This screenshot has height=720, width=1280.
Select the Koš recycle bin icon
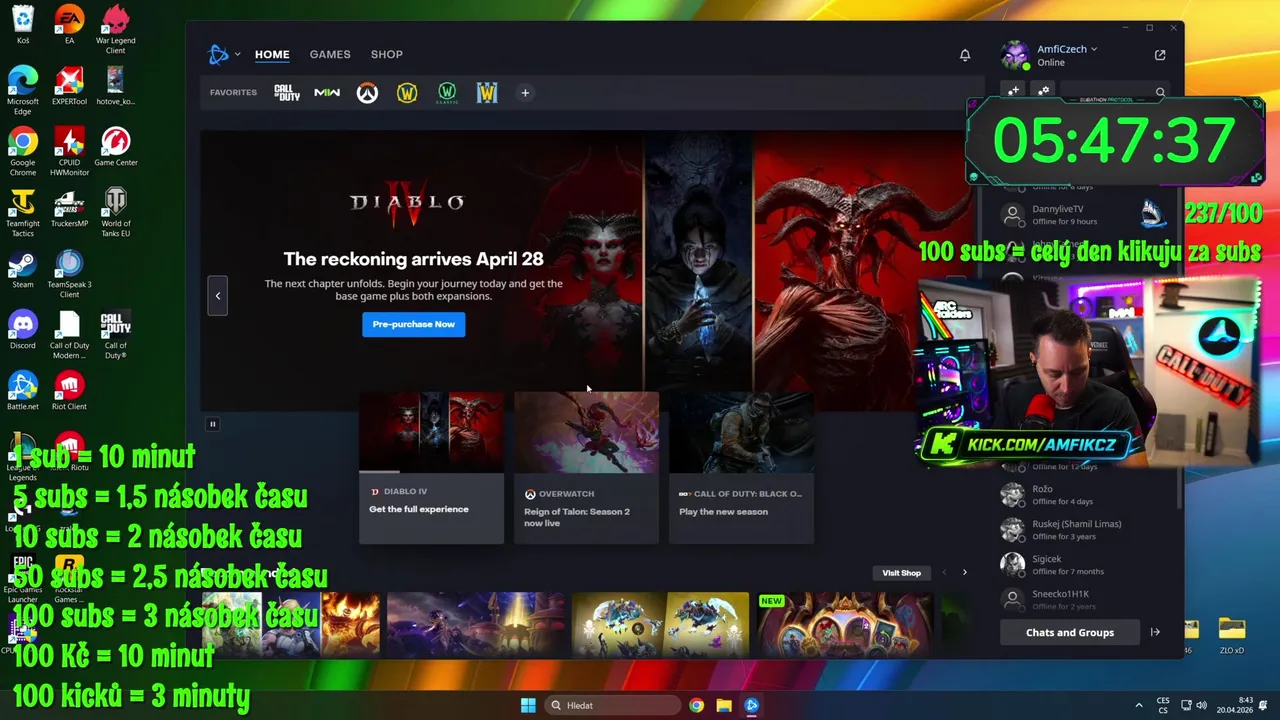point(22,26)
